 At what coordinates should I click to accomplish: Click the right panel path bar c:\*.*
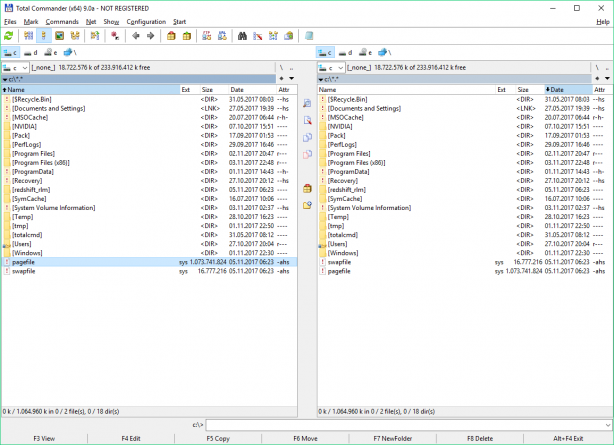coord(454,79)
